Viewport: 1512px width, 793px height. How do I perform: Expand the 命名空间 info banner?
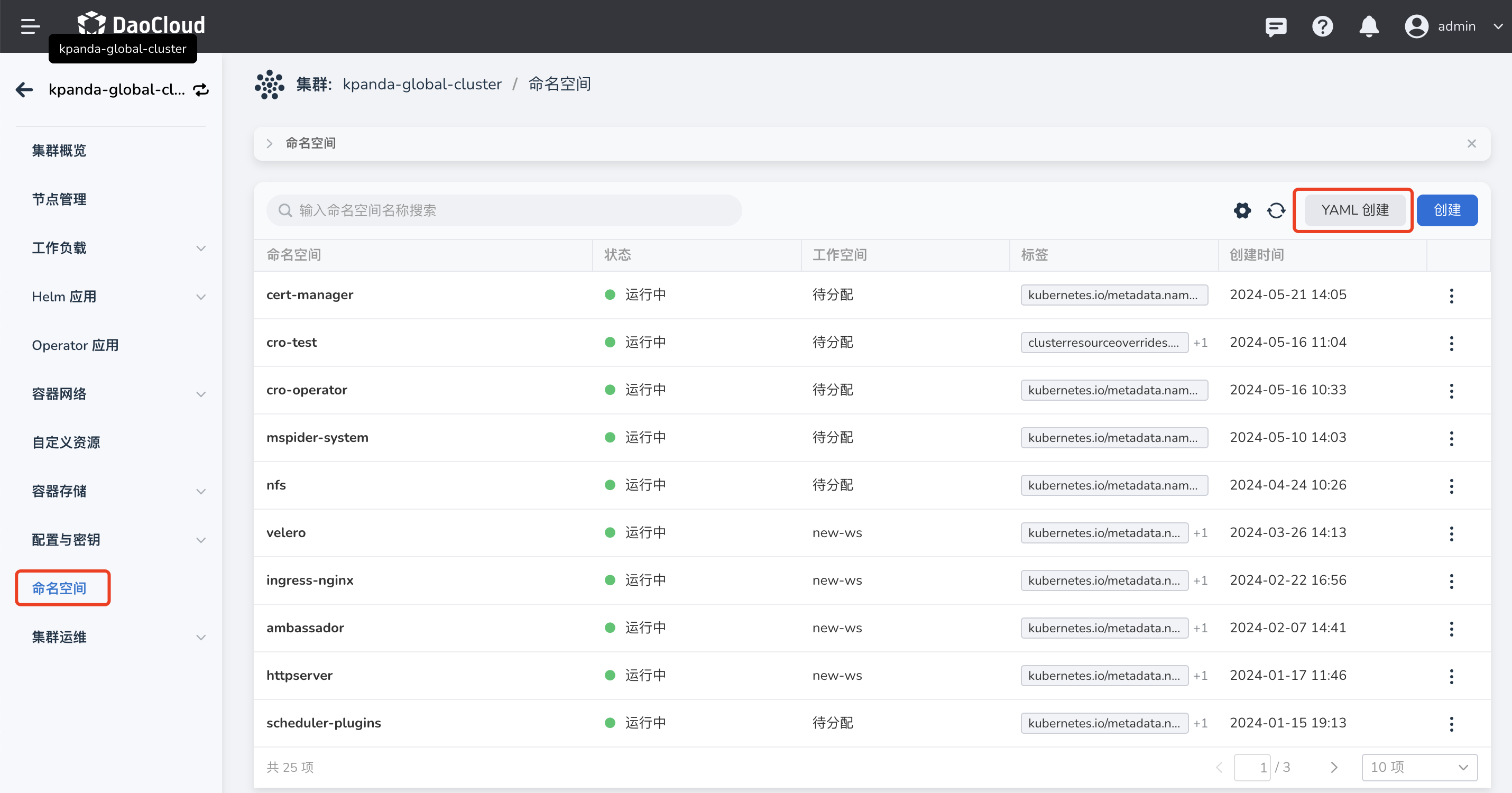point(270,143)
